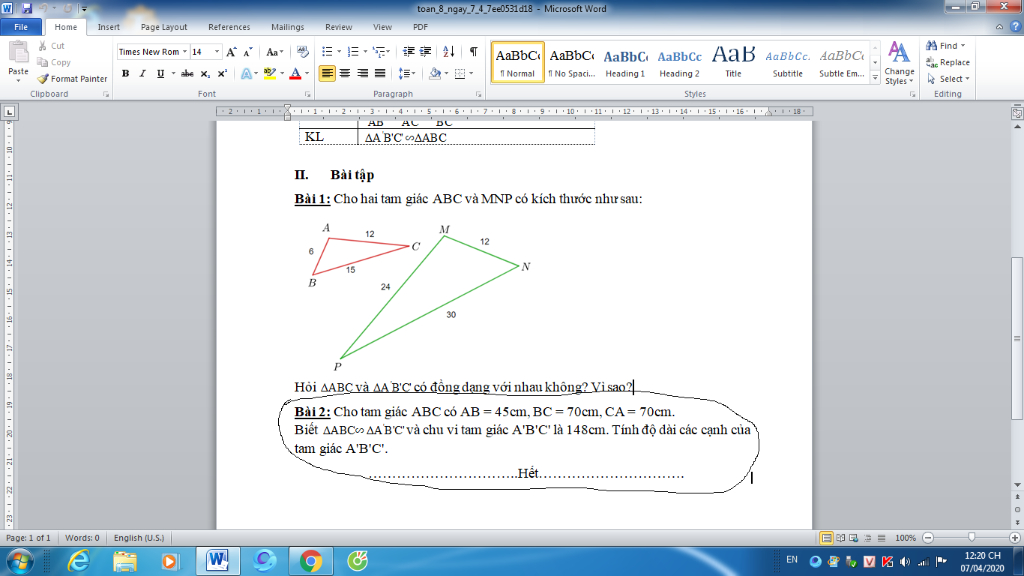This screenshot has width=1024, height=576.
Task: Center align the text
Action: (345, 74)
